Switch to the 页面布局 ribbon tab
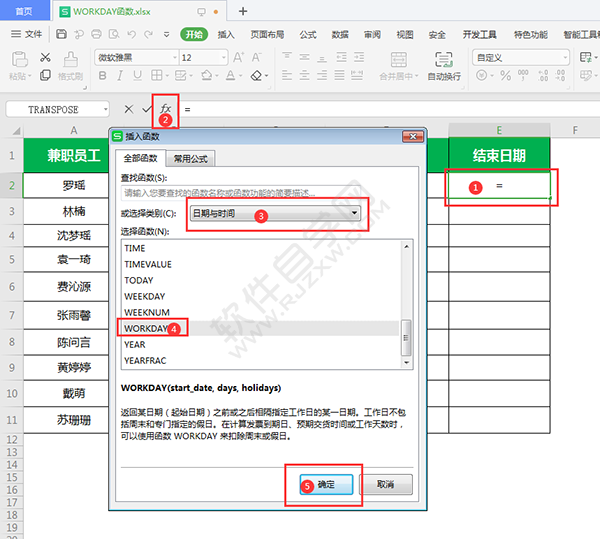Screen dimensions: 600x539 [x=267, y=35]
